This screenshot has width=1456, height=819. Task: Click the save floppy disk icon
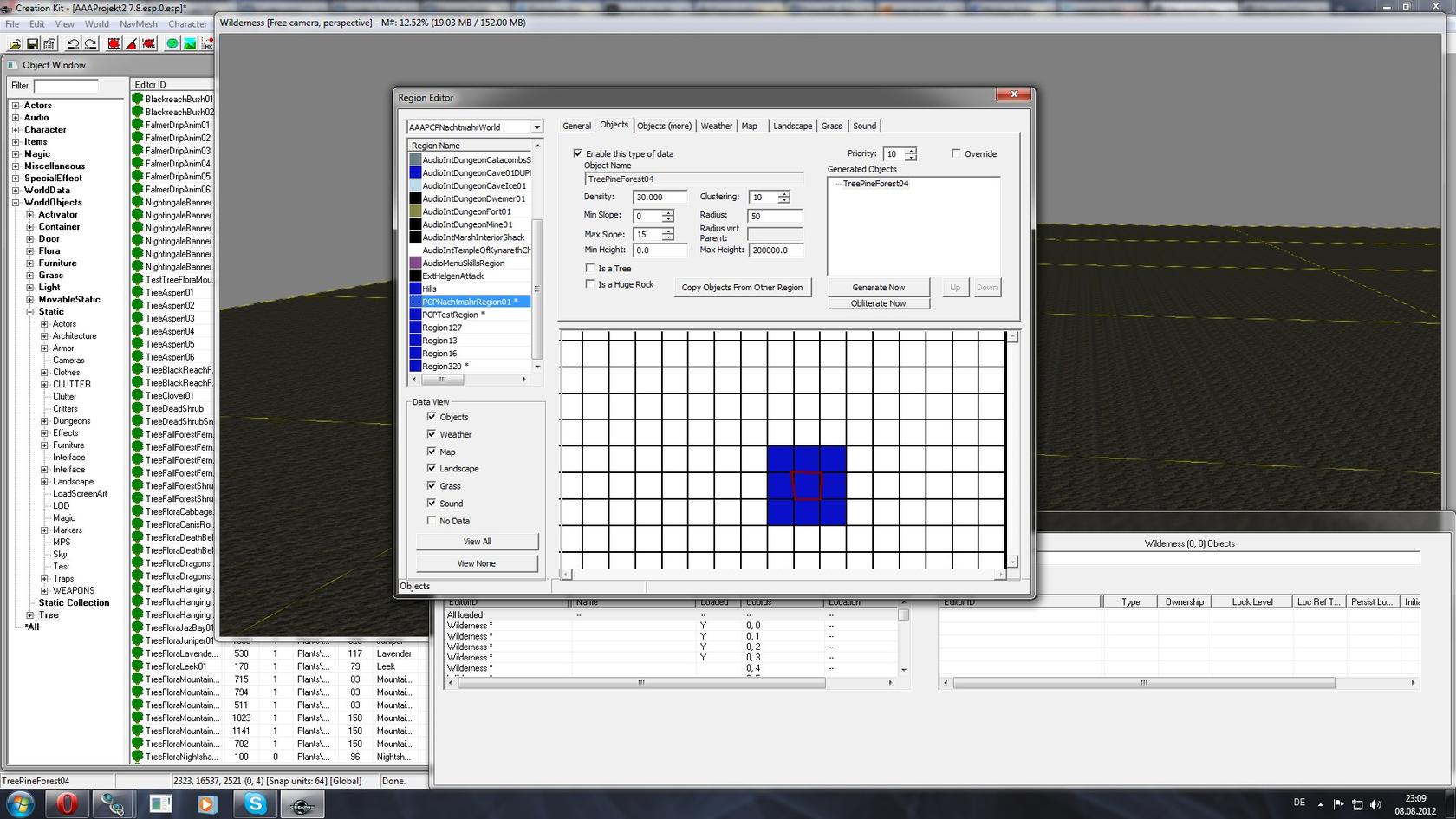click(x=32, y=43)
